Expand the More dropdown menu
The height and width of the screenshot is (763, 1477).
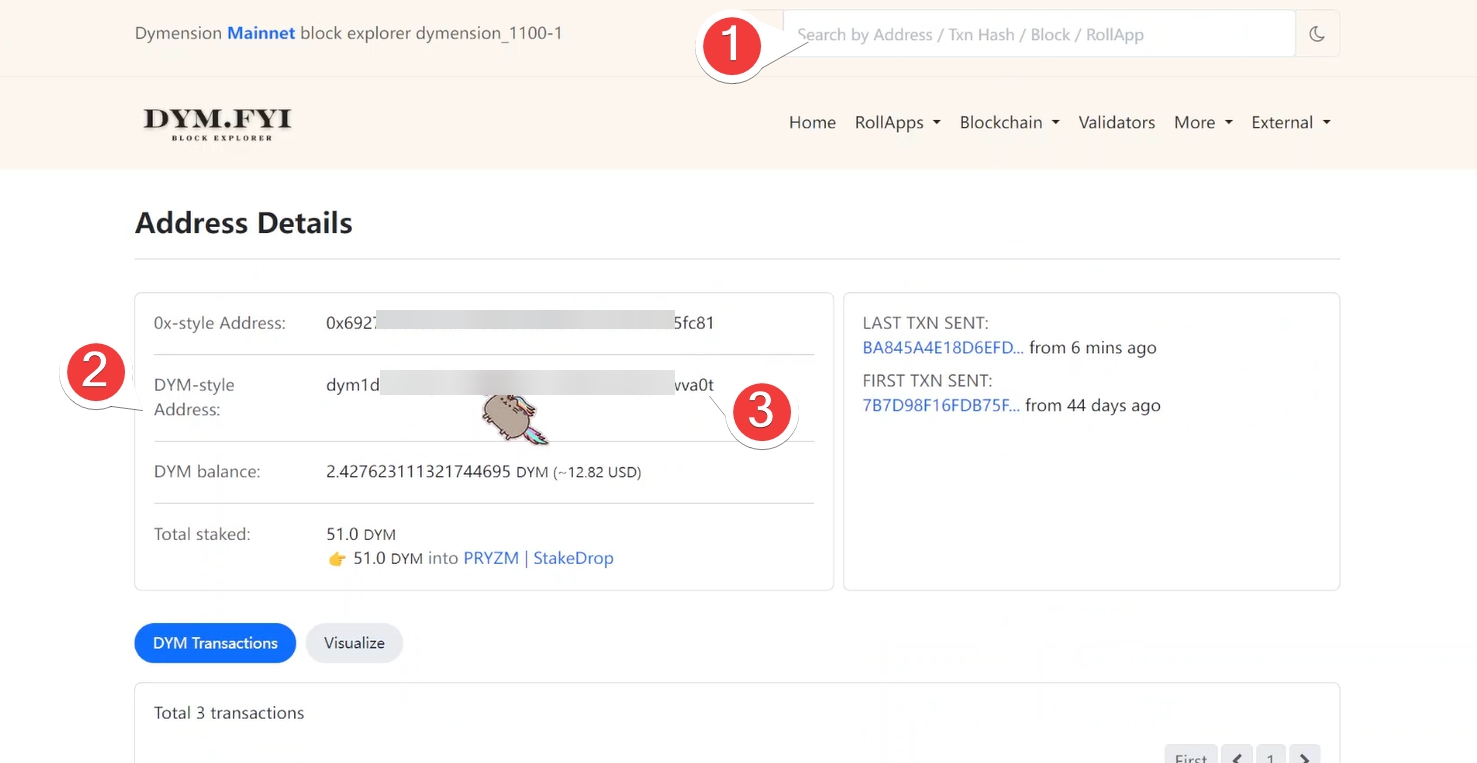[x=1203, y=123]
